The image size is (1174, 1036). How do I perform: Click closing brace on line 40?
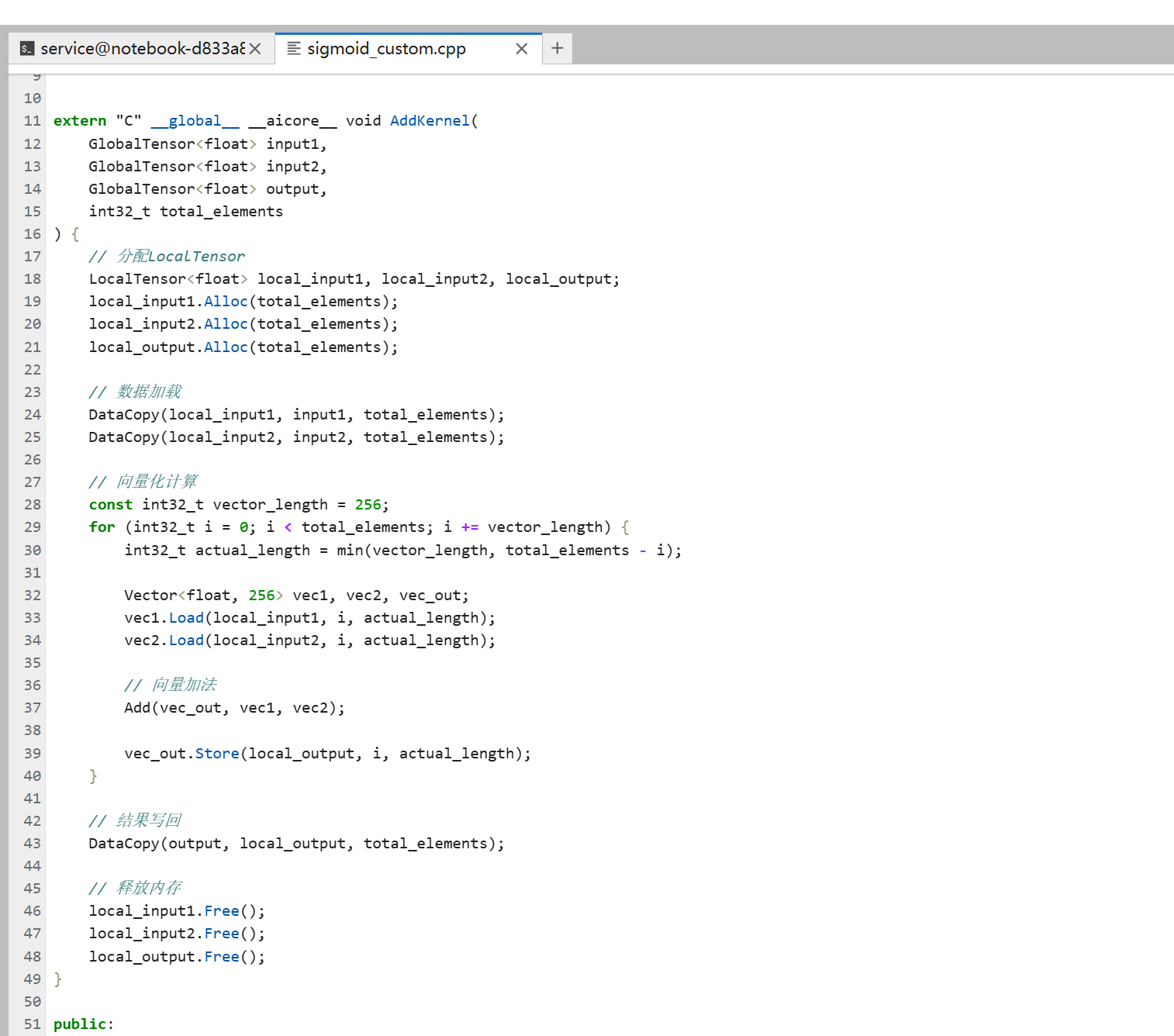pos(93,776)
